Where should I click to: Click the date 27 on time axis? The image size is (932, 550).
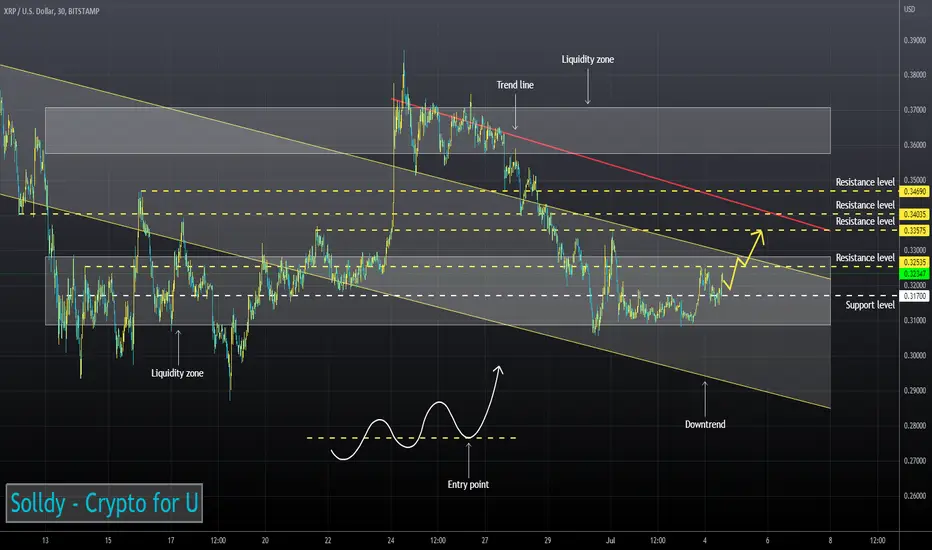[x=485, y=540]
